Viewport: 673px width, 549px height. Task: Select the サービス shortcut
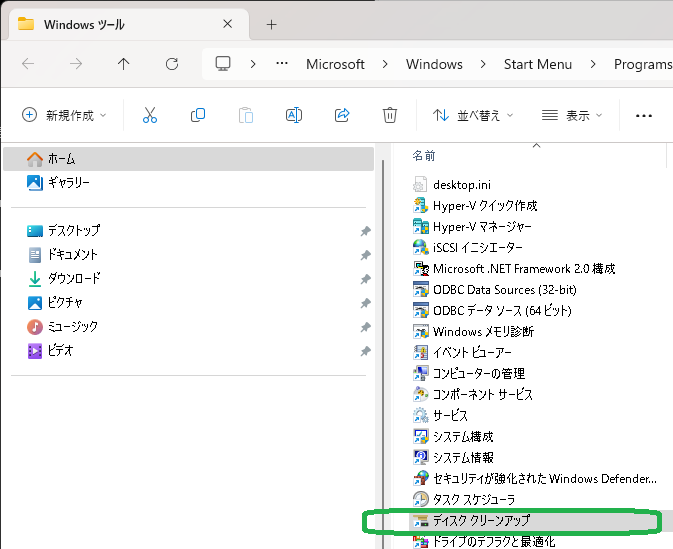tap(440, 416)
